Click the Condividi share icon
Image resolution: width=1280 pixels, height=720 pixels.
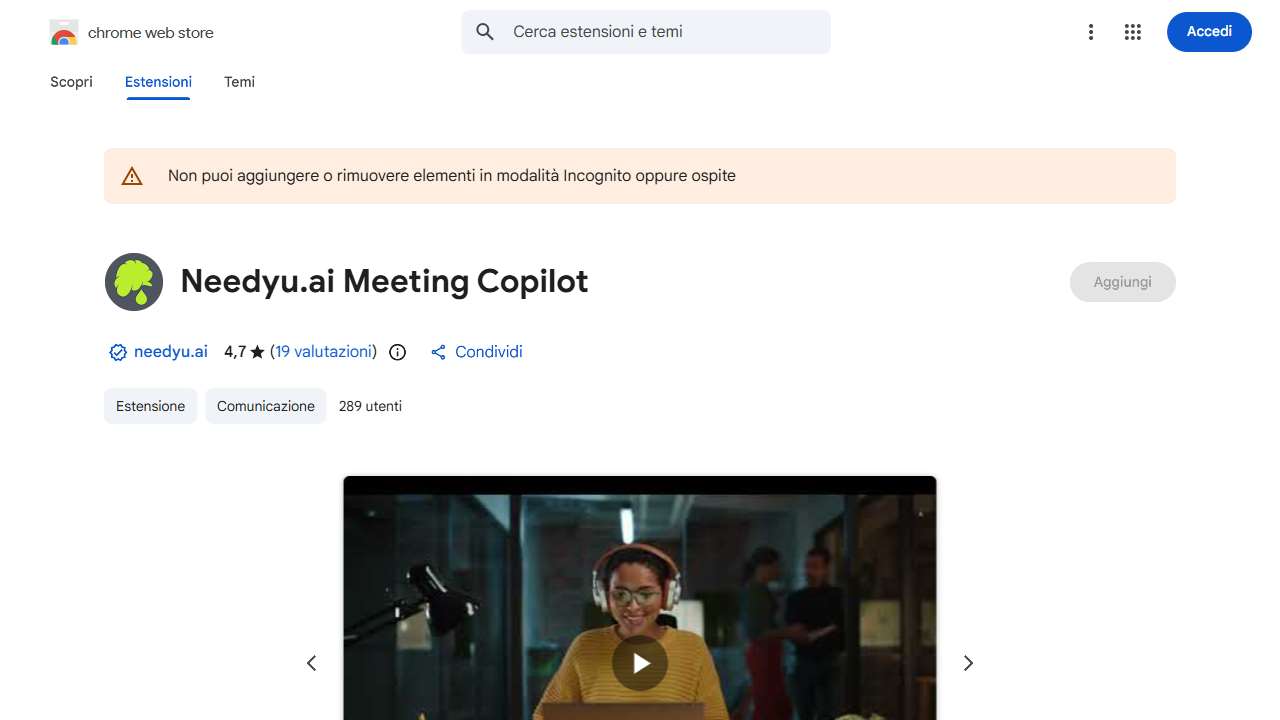[438, 352]
